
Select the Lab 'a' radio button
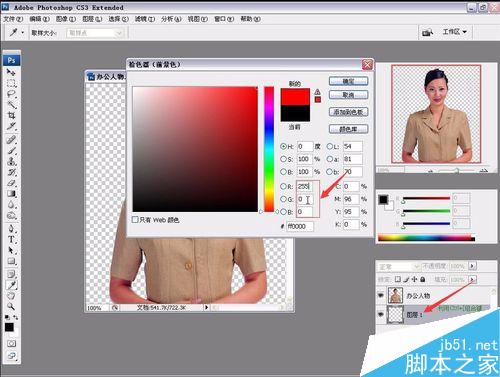pos(330,159)
